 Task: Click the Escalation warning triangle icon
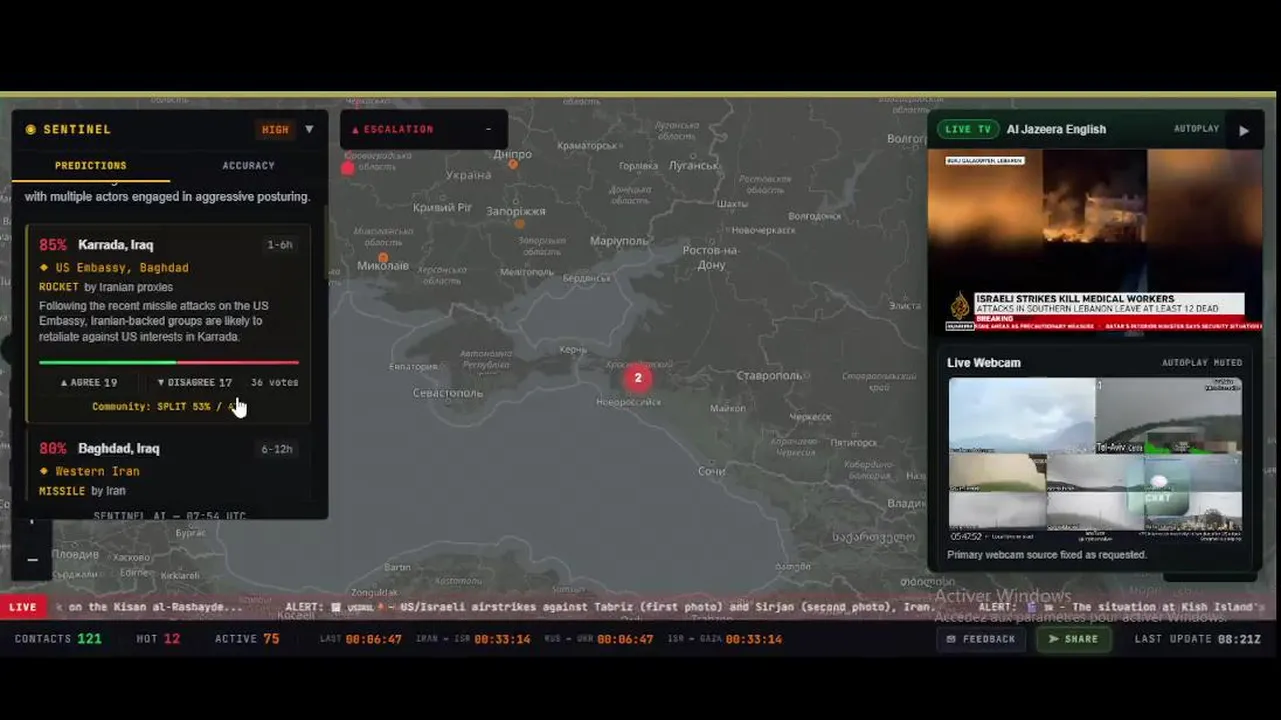pyautogui.click(x=355, y=130)
